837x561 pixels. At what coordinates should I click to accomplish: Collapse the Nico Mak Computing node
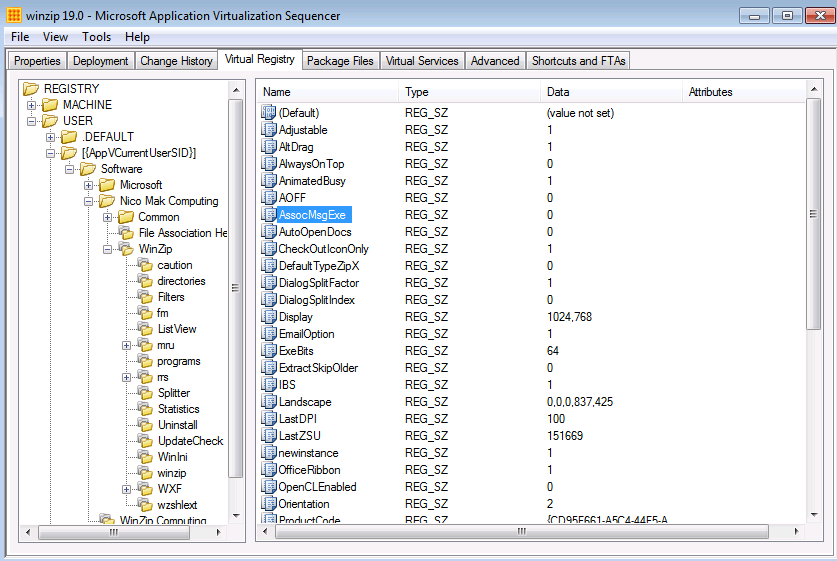(x=89, y=201)
